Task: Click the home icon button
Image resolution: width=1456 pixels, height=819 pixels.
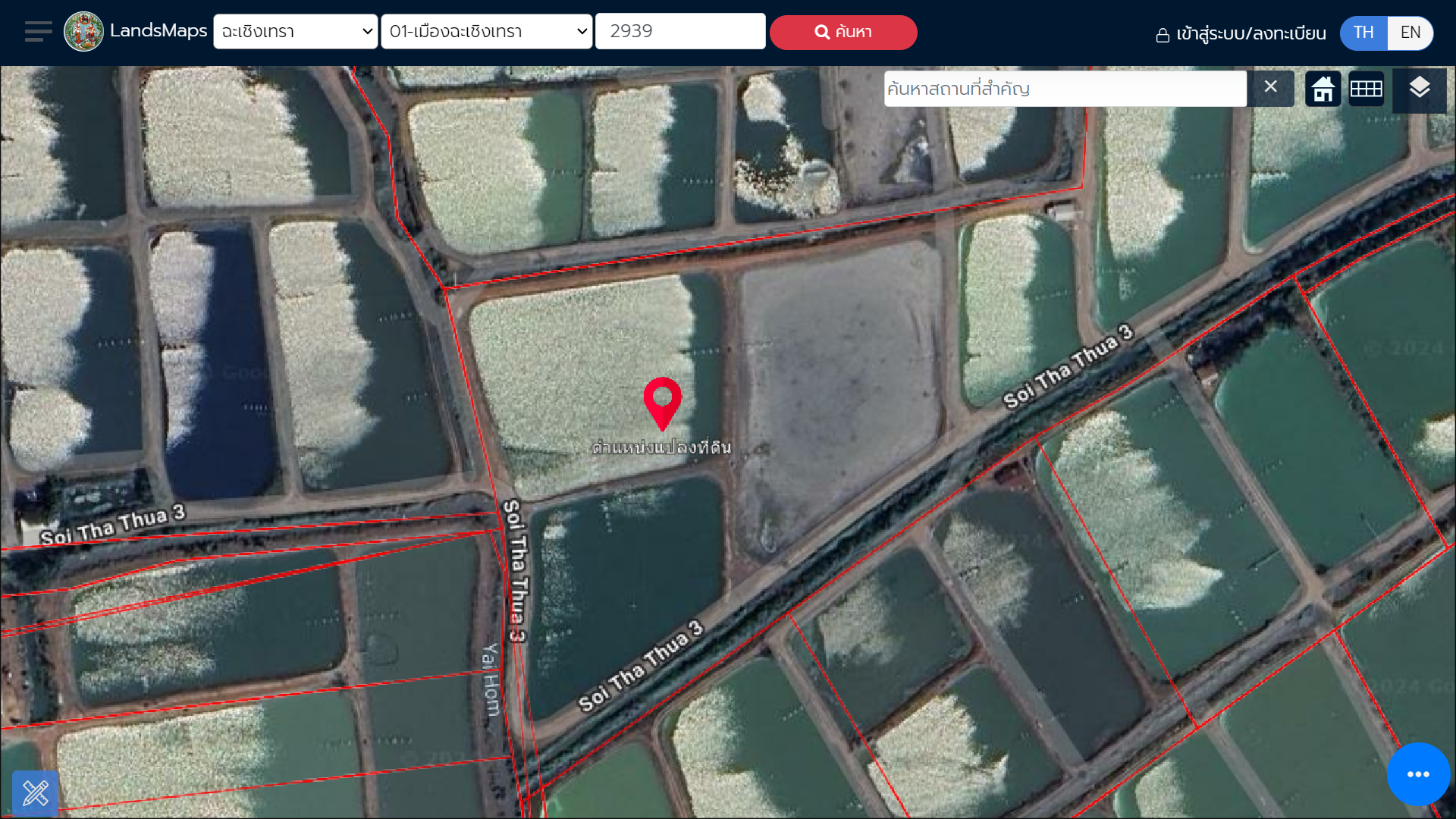Action: click(x=1323, y=89)
